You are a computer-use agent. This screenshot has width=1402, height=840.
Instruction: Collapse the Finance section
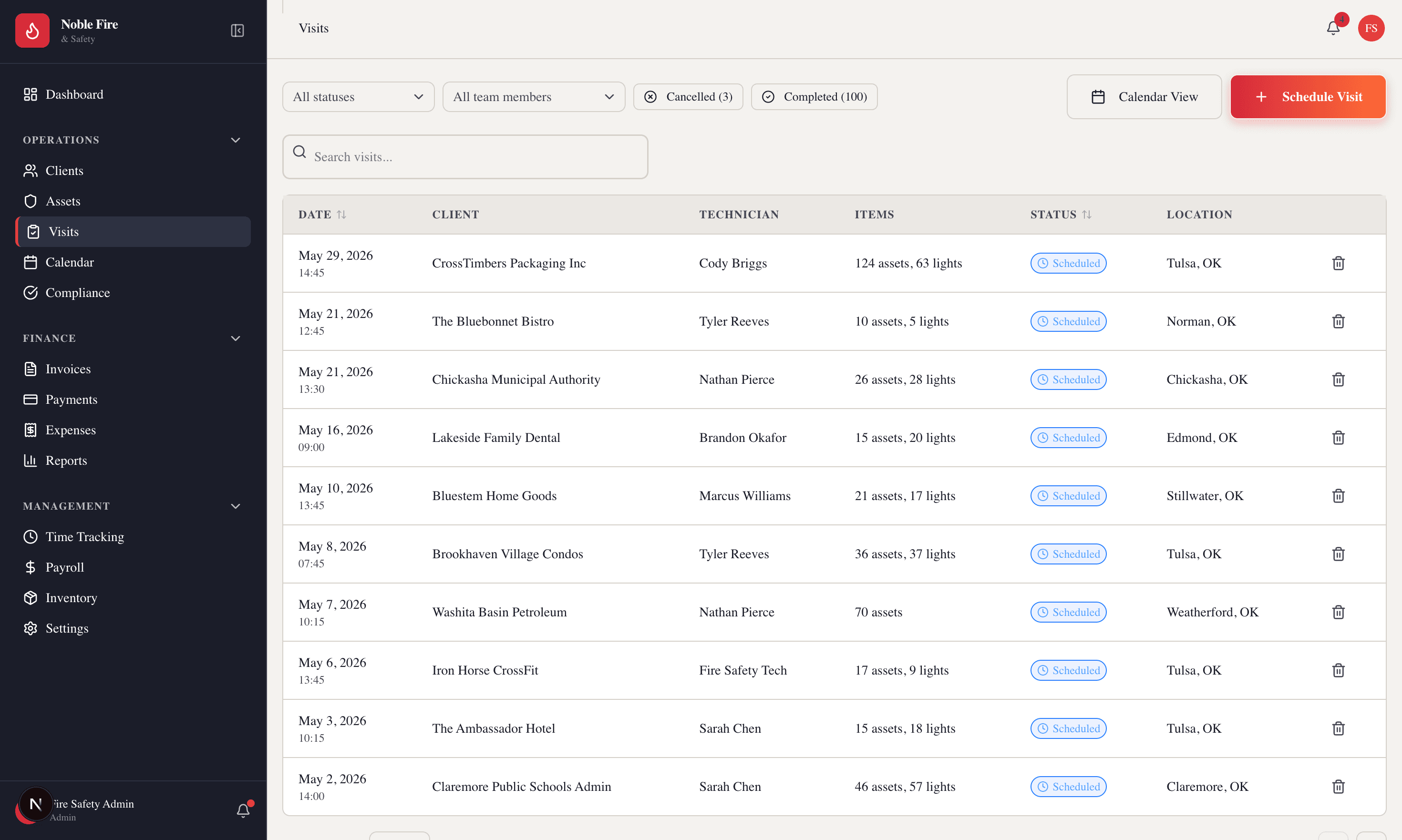(x=236, y=338)
